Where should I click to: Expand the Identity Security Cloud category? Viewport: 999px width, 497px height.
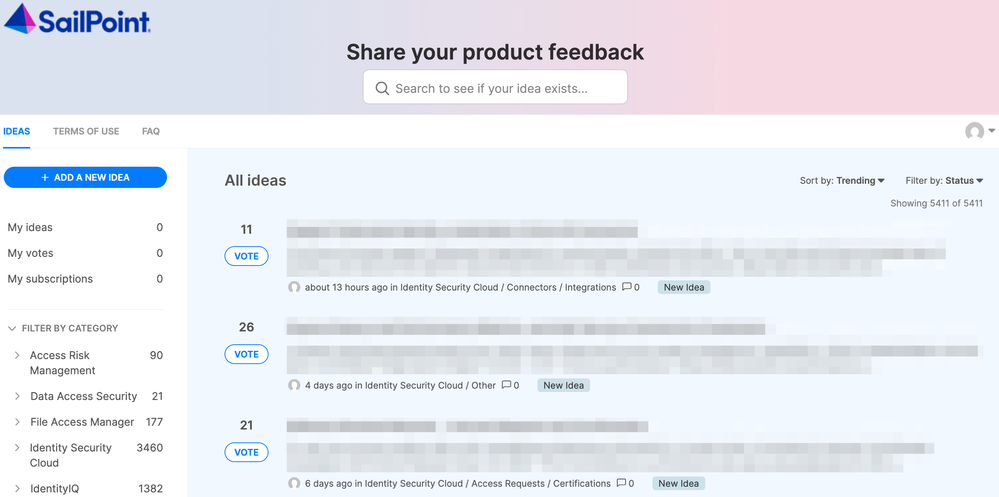pos(17,448)
